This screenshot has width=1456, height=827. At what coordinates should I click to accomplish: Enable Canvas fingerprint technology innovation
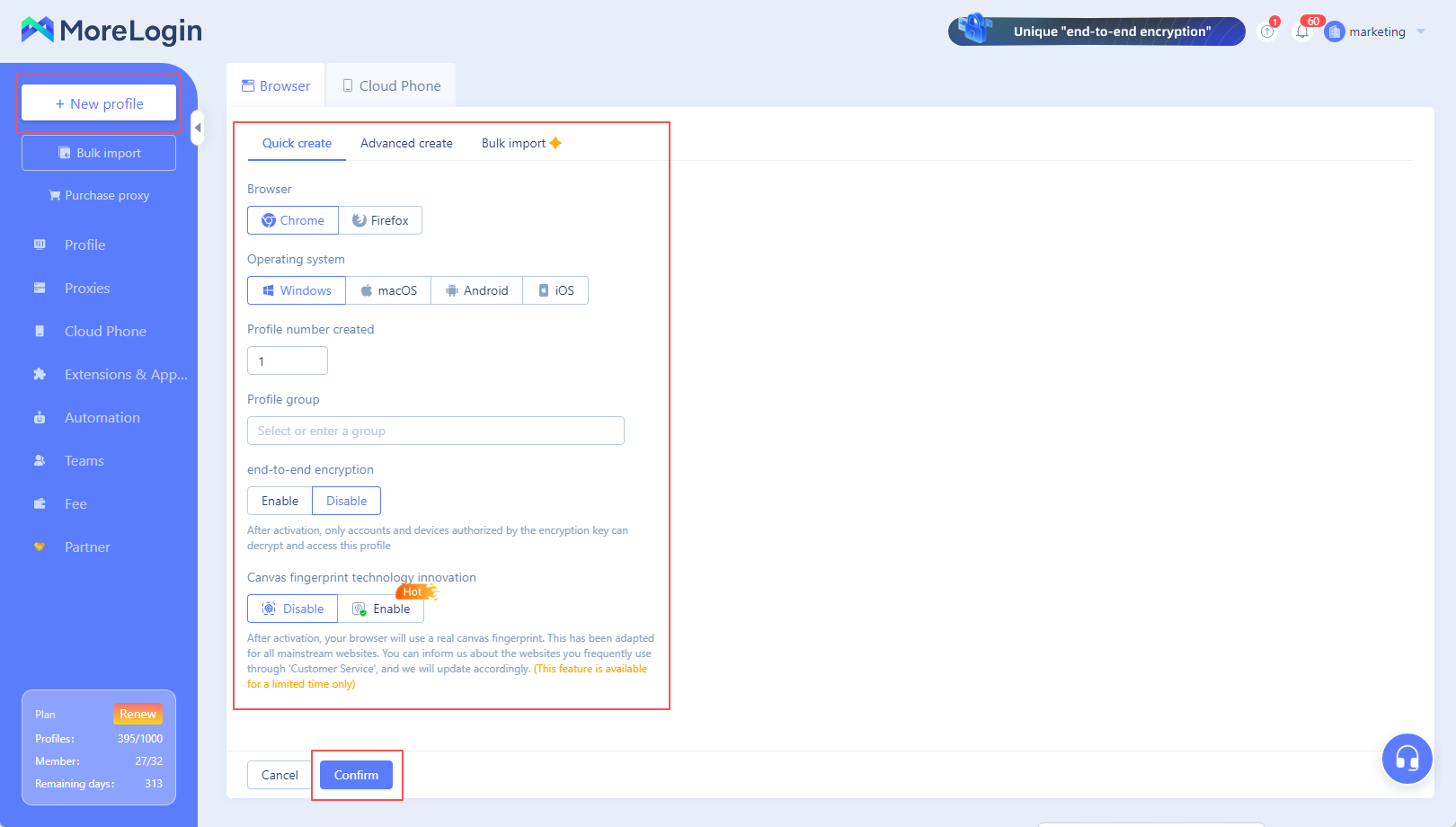pos(381,609)
